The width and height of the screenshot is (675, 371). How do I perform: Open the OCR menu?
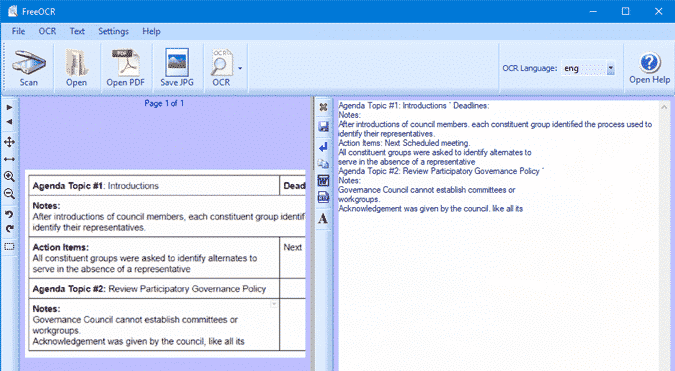click(47, 31)
